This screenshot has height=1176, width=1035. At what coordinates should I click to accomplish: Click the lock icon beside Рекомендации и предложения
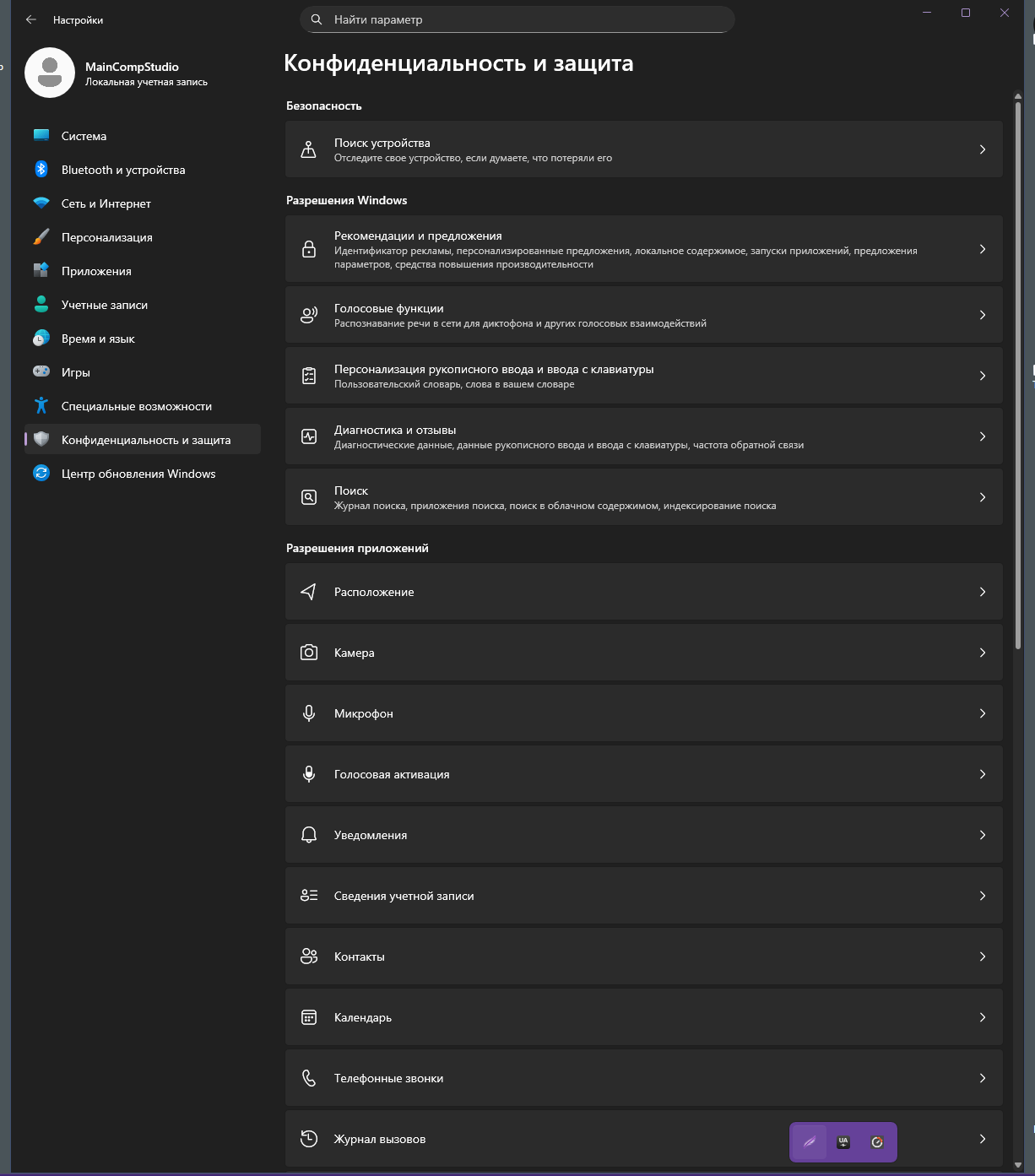click(309, 249)
